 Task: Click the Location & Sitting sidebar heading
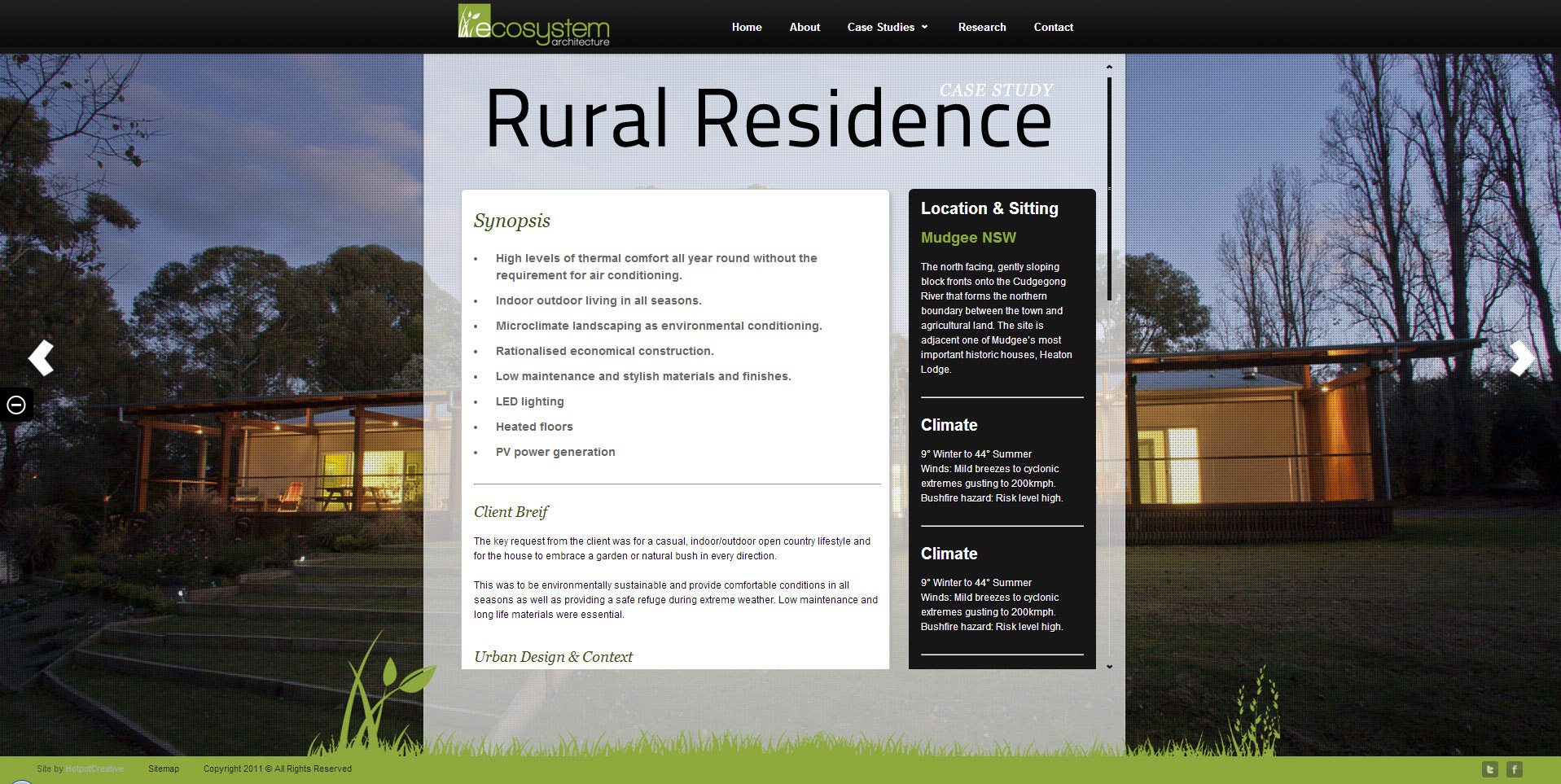(x=989, y=208)
